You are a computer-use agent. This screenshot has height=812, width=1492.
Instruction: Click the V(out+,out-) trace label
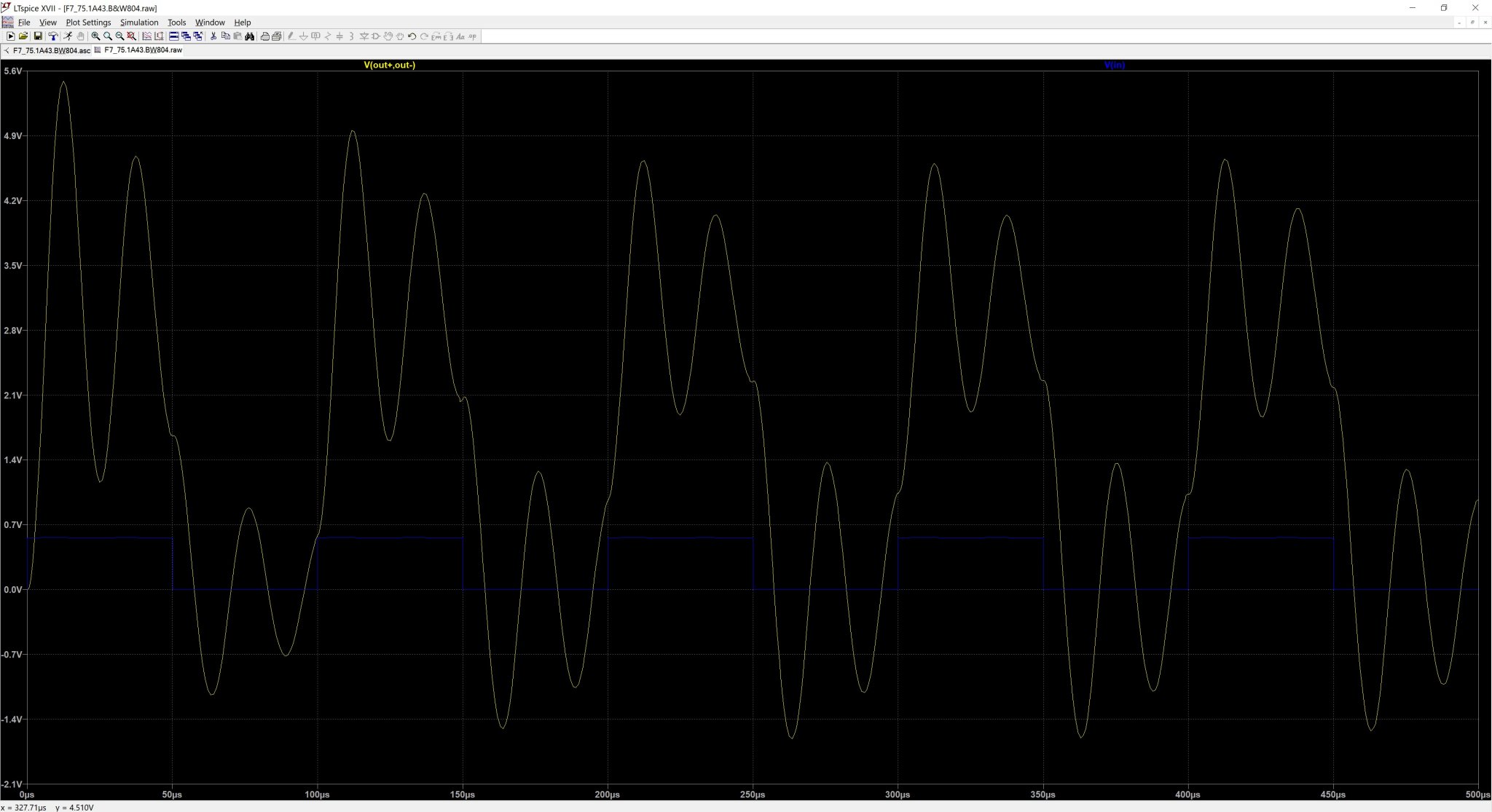pos(390,66)
